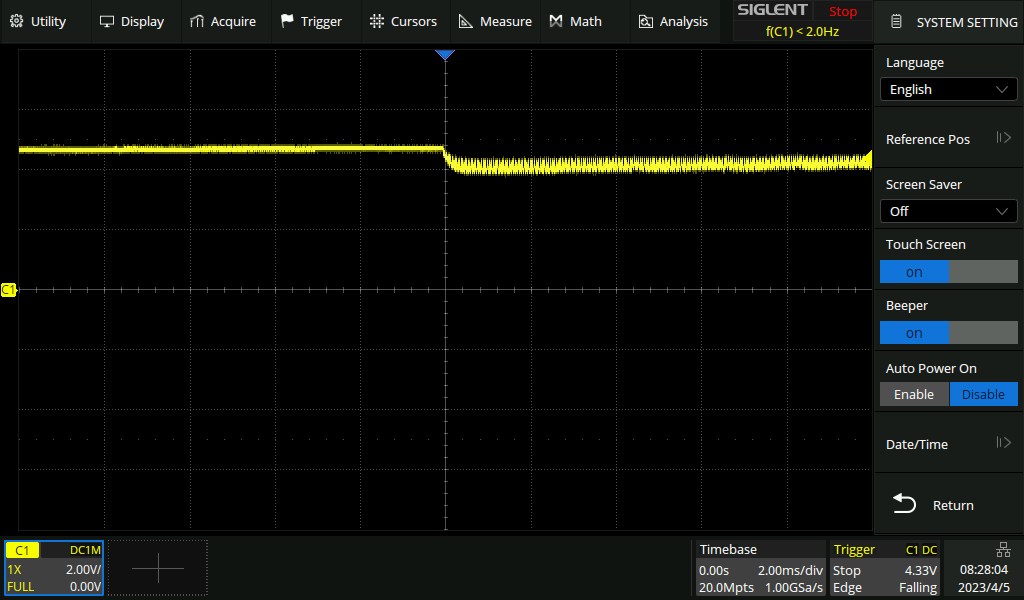The image size is (1024, 600).
Task: Open the Cursors menu
Action: tap(403, 21)
